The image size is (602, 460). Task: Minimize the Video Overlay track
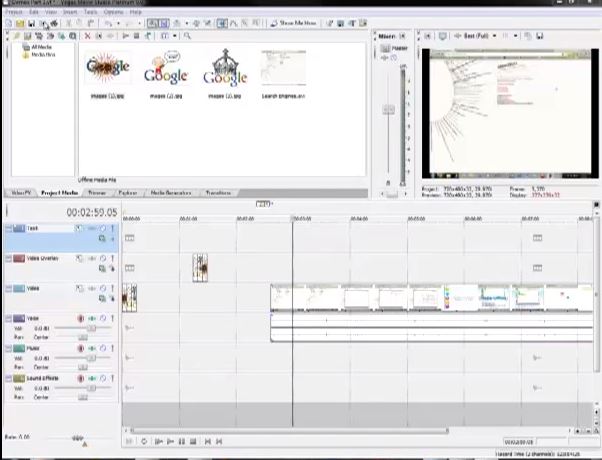(8, 258)
